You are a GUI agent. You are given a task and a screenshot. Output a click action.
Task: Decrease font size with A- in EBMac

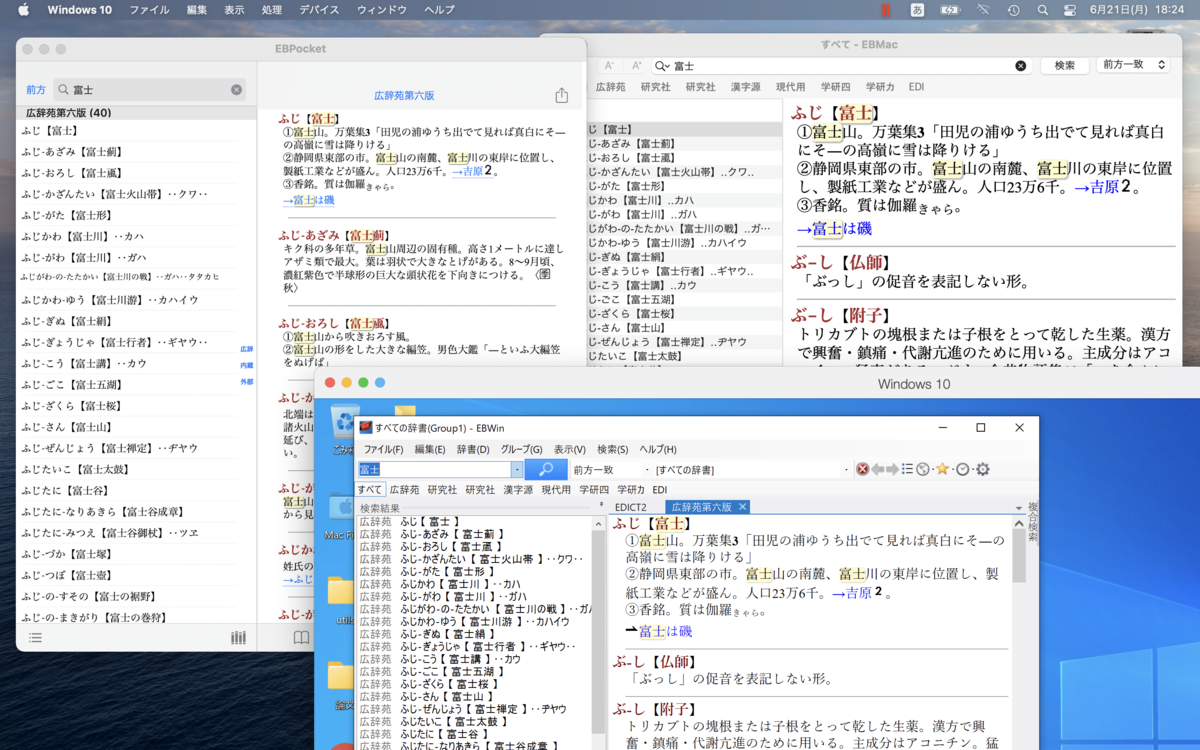point(609,65)
